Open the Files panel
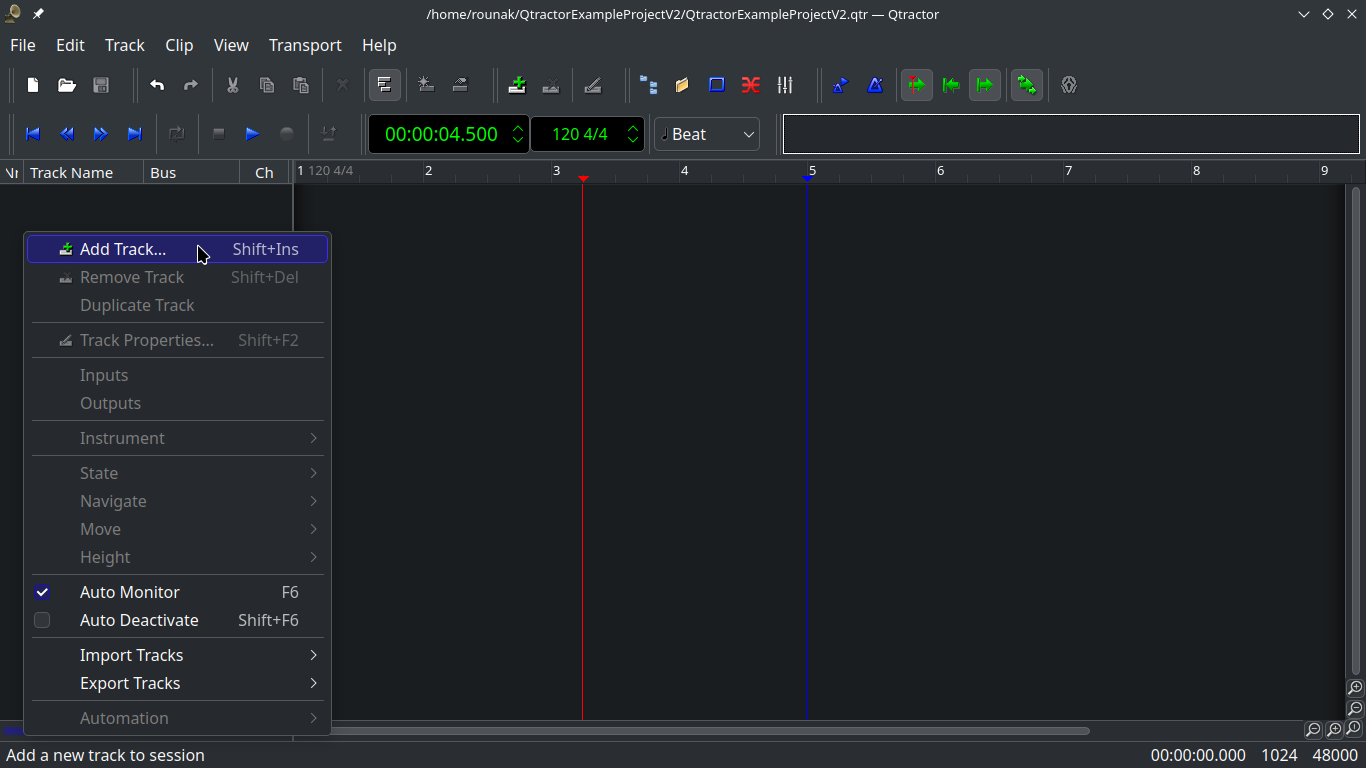 click(x=681, y=85)
